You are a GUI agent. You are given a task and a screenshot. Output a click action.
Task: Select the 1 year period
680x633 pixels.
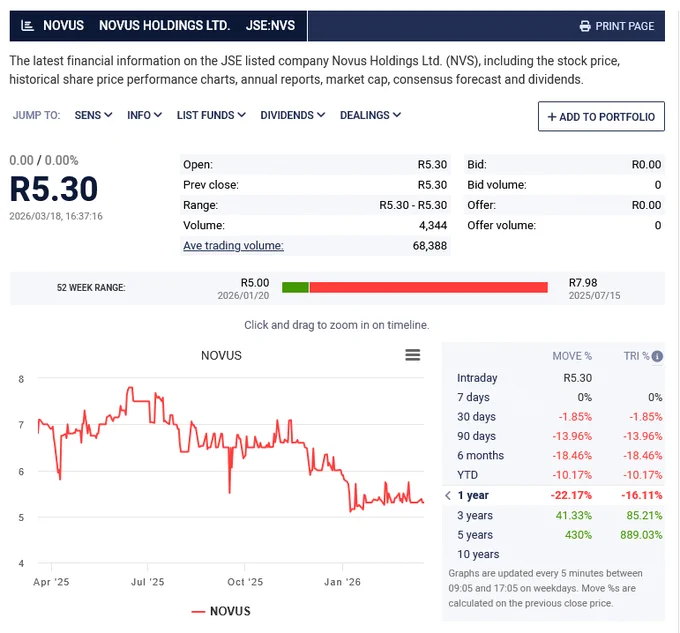tap(553, 495)
